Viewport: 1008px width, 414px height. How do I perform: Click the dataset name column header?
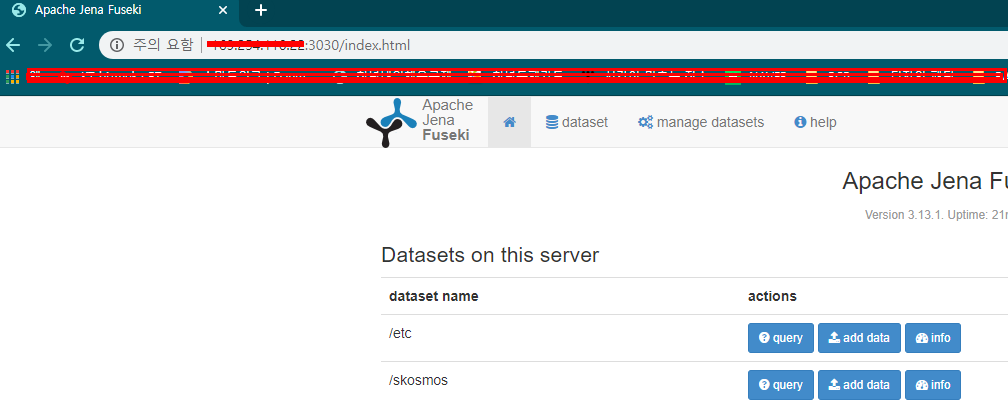tap(433, 296)
